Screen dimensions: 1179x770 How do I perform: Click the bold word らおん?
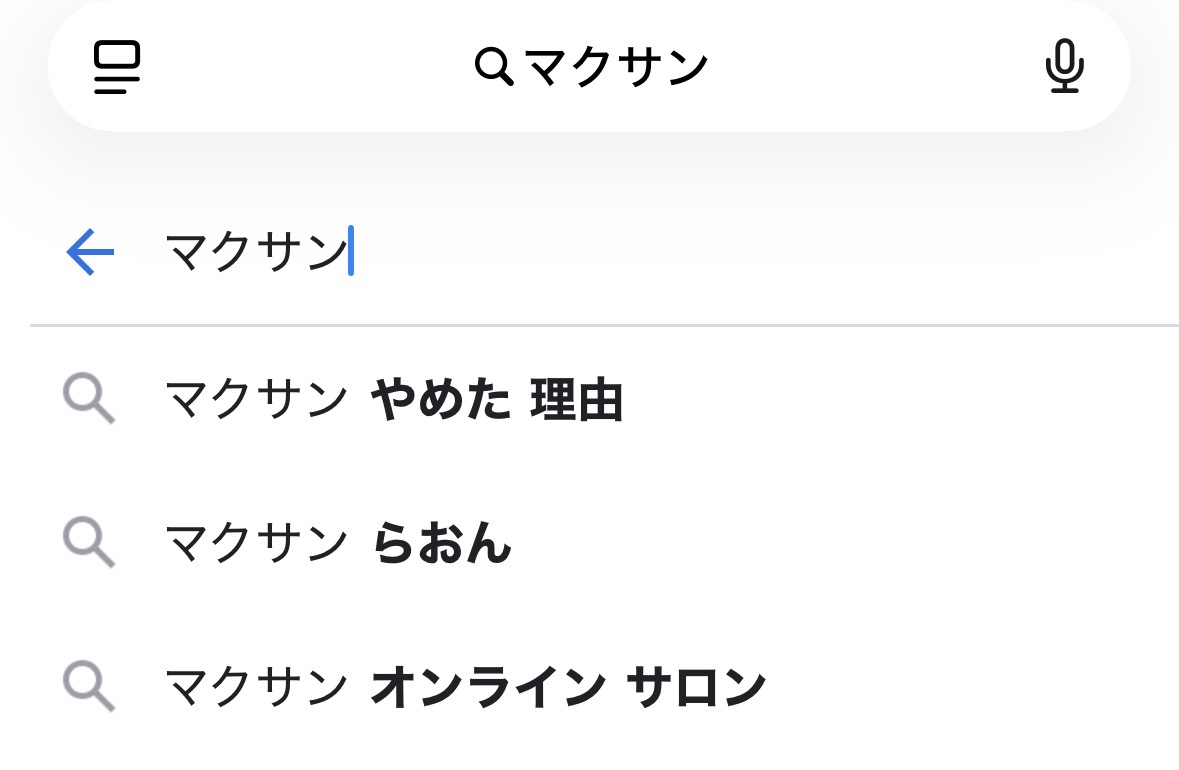tap(441, 544)
